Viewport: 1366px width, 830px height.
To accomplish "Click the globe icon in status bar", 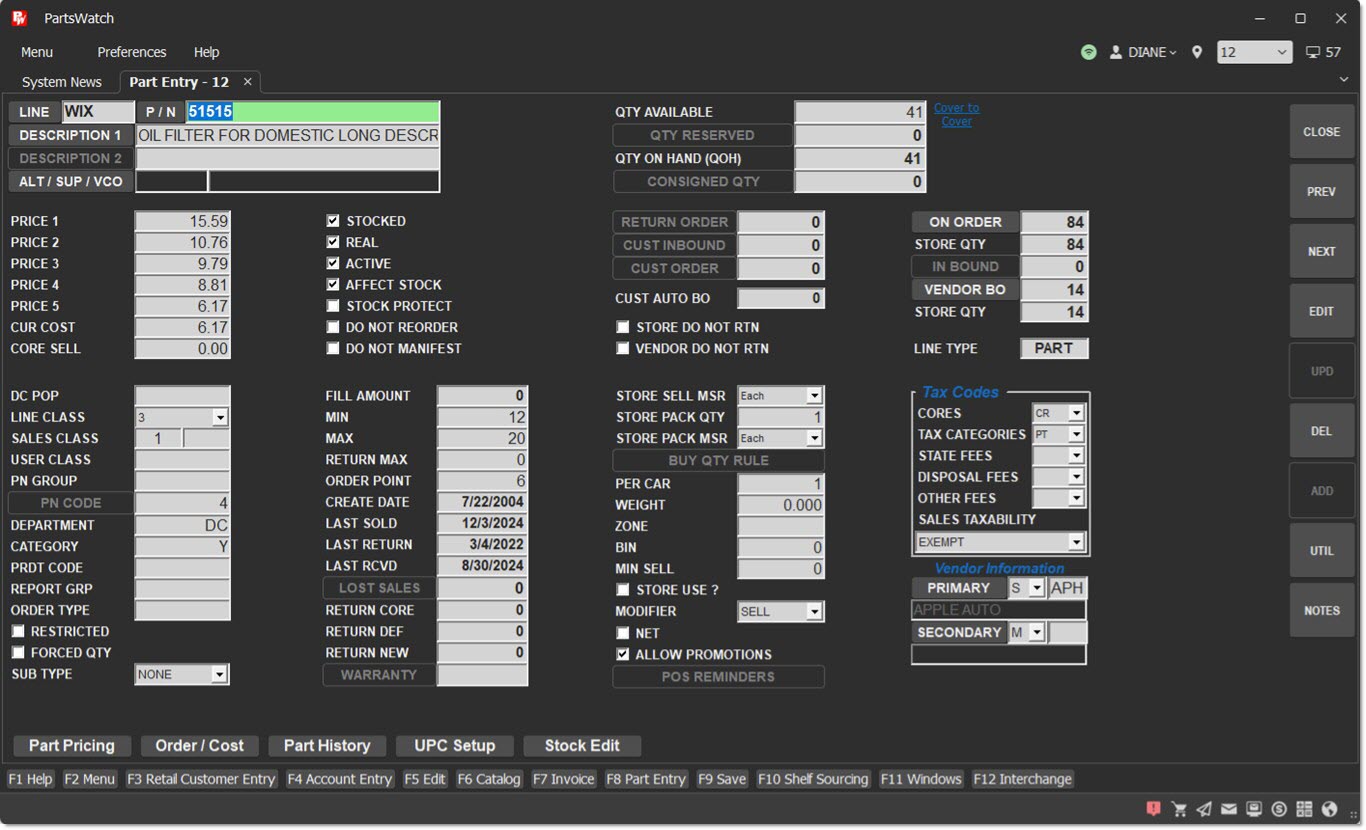I will tap(1329, 809).
